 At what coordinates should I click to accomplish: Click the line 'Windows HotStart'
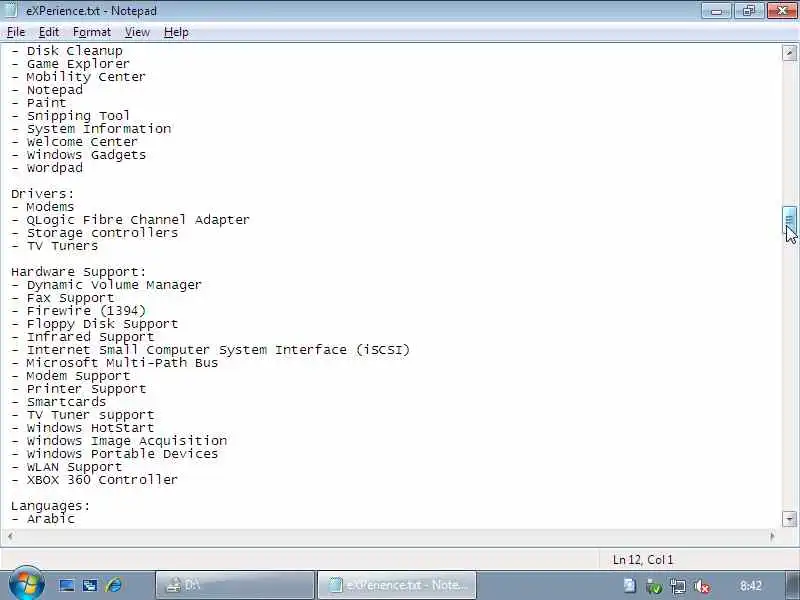pyautogui.click(x=83, y=428)
